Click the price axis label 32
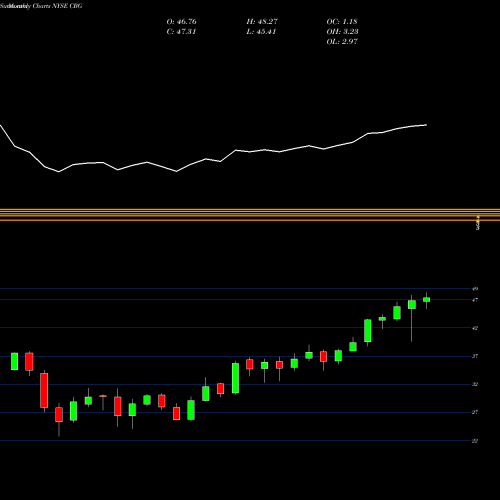500x500 pixels. click(475, 384)
